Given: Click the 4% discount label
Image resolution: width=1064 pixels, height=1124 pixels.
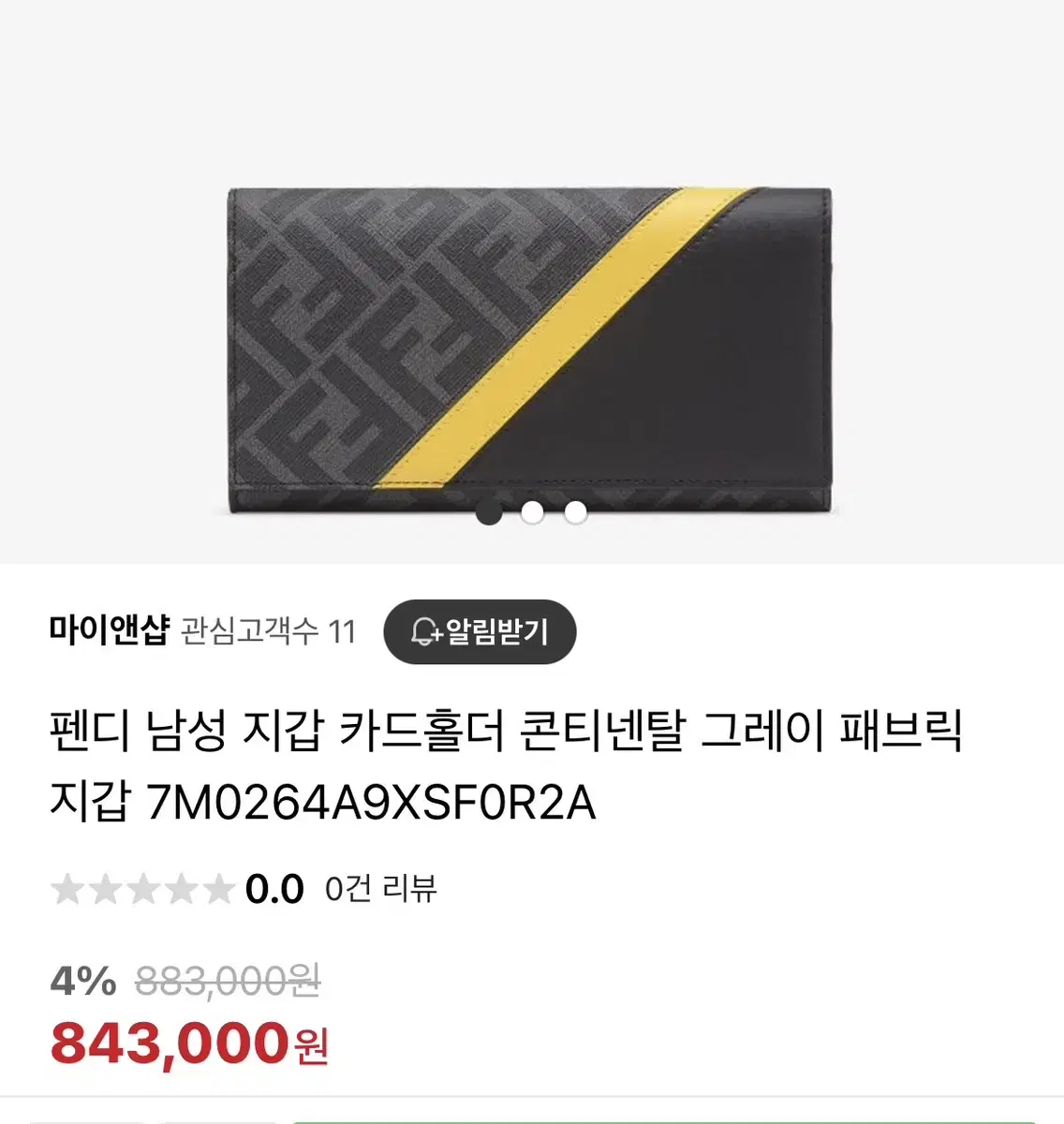Looking at the screenshot, I should [x=83, y=982].
